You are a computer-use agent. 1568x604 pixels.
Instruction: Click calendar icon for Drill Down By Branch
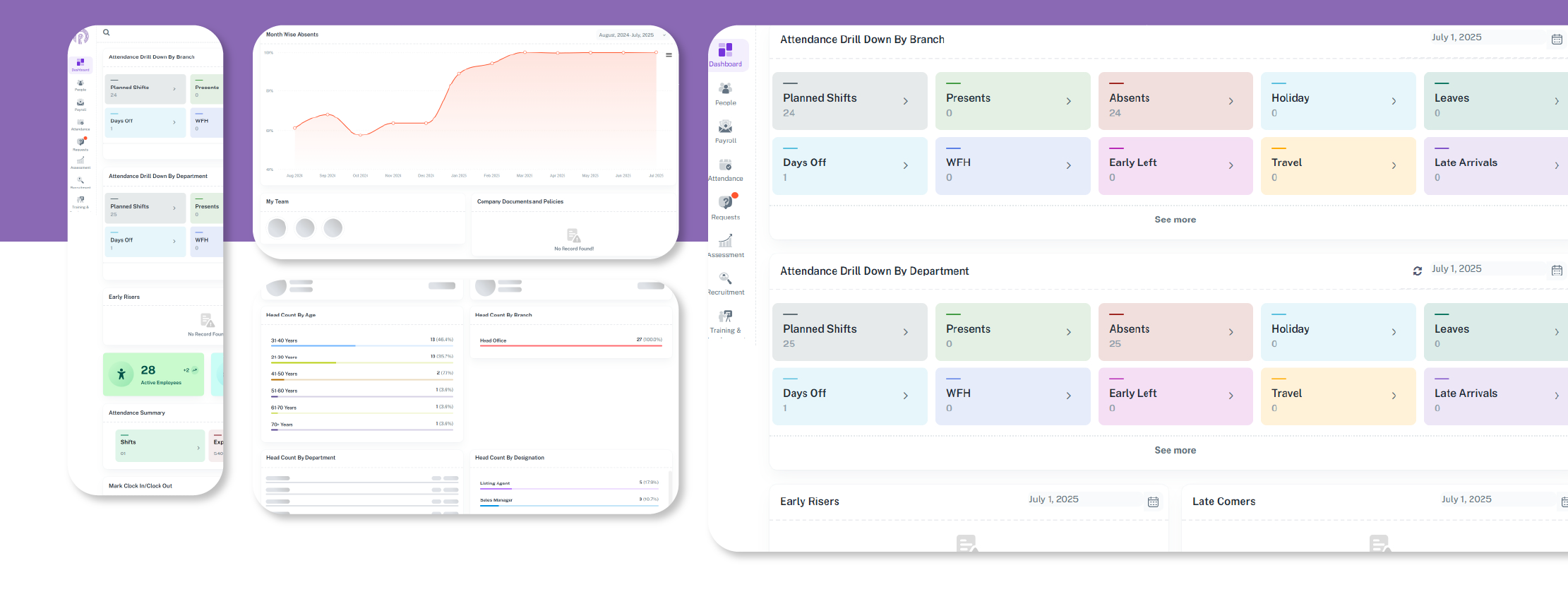[x=1557, y=40]
